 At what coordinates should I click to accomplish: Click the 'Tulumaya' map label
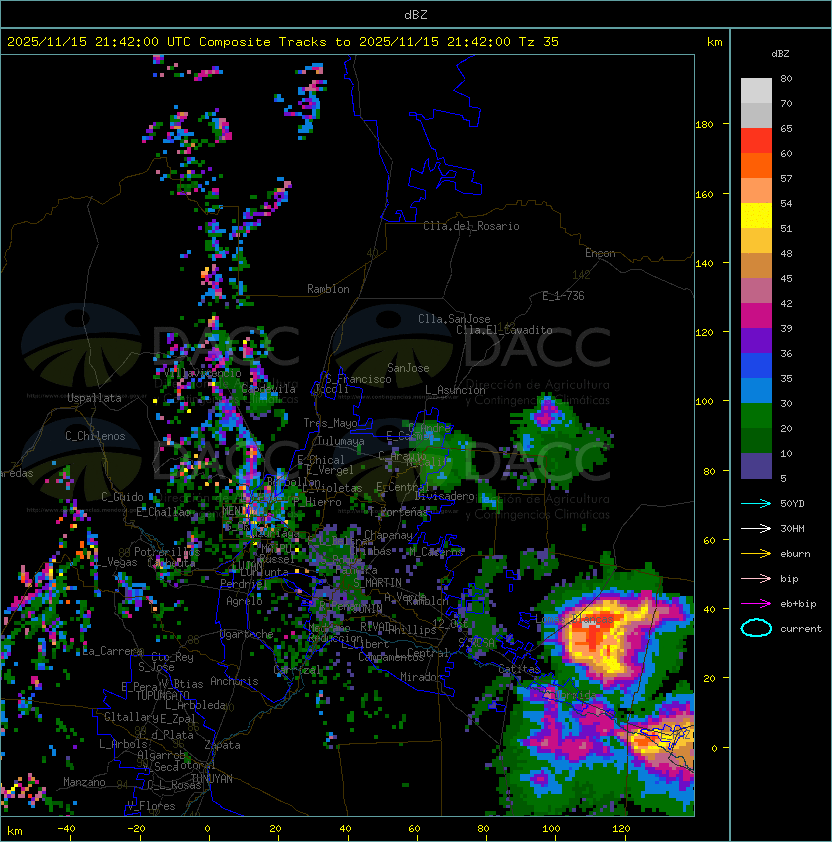pos(341,441)
